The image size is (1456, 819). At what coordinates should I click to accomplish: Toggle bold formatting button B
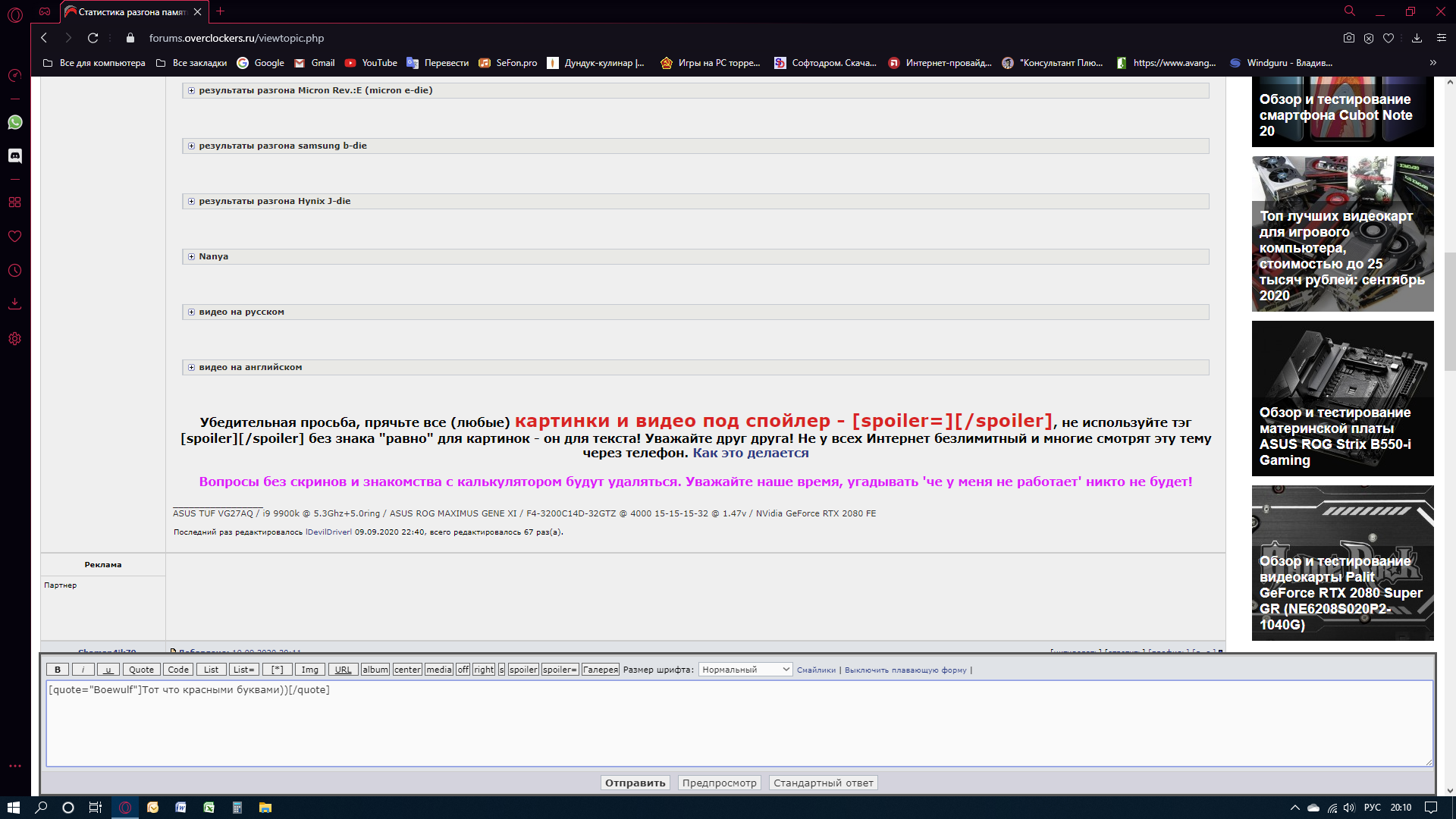(58, 670)
